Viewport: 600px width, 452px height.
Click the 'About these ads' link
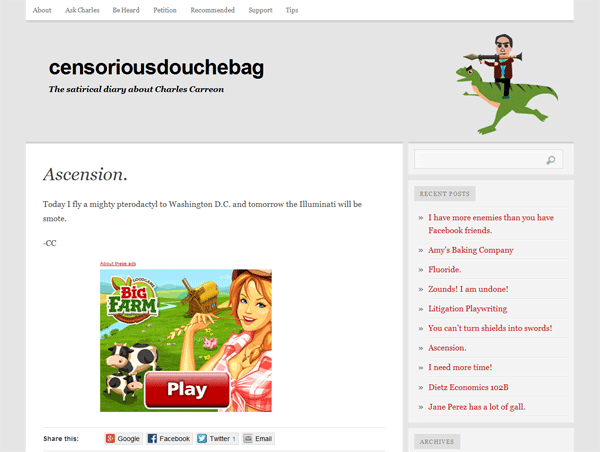[118, 264]
